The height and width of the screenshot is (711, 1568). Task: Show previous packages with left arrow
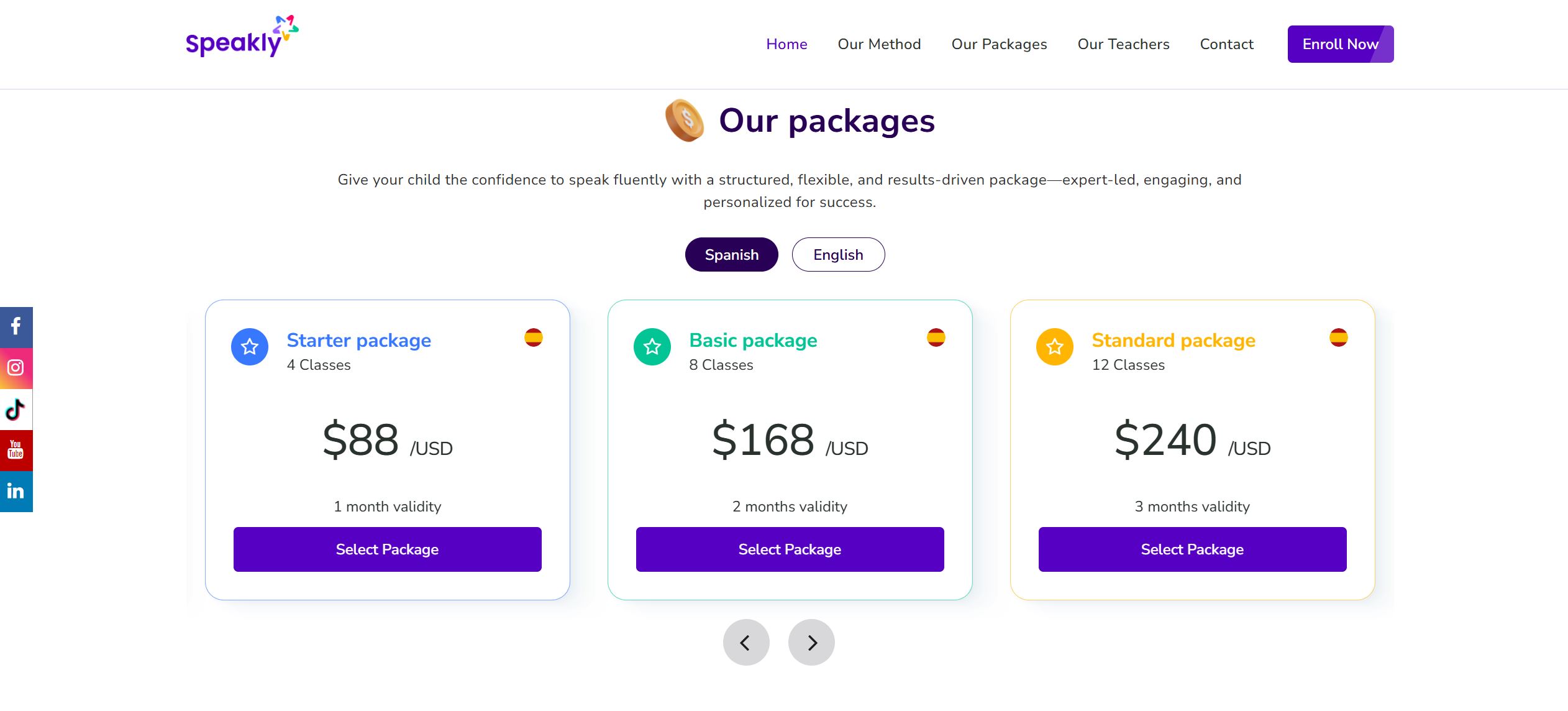coord(745,642)
